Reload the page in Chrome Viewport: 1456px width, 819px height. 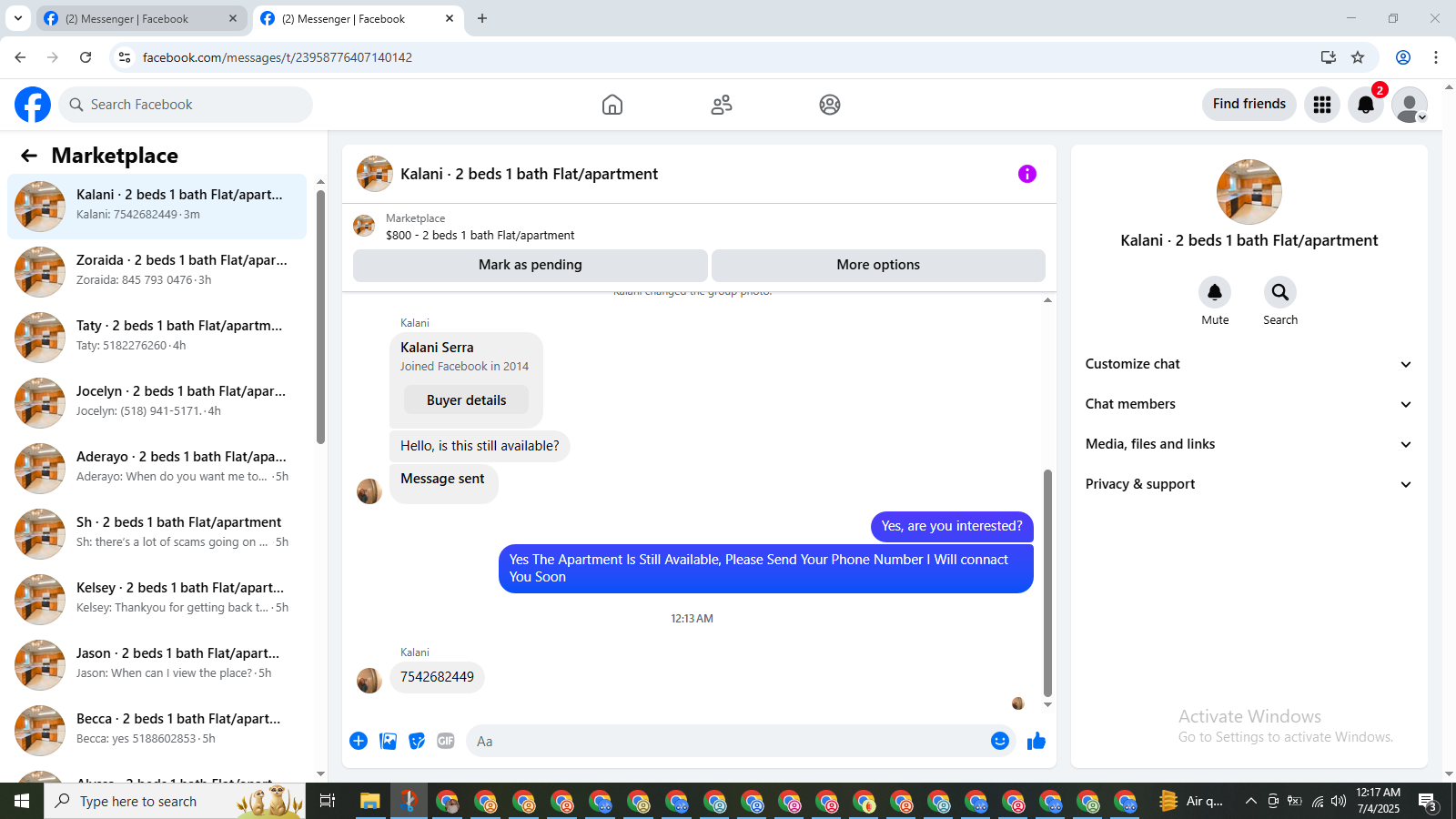pos(86,57)
